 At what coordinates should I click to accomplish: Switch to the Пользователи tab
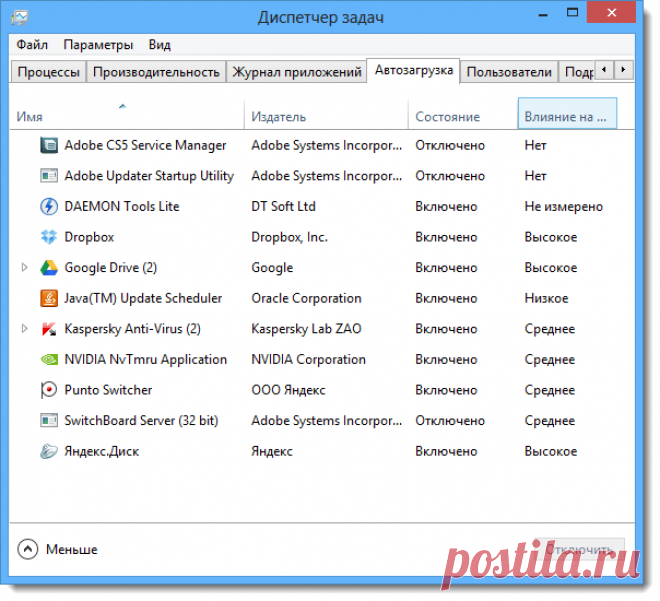tap(509, 72)
